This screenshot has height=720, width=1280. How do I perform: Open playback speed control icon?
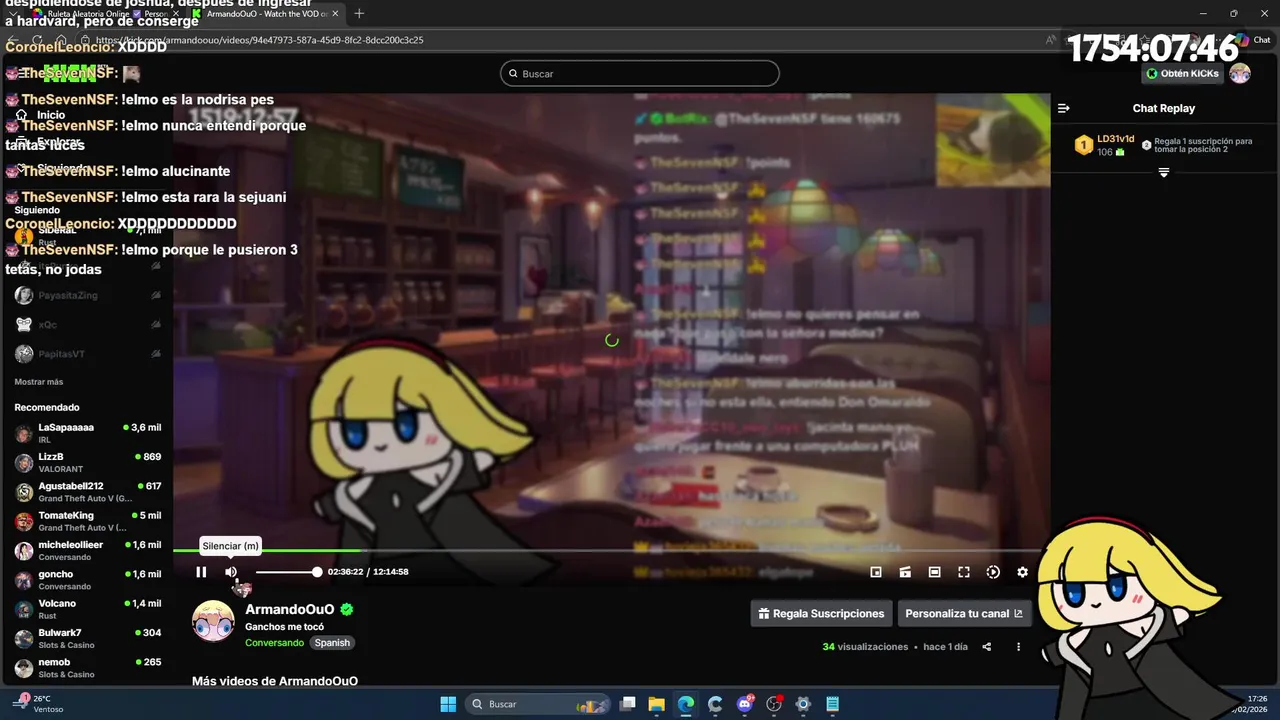click(993, 572)
